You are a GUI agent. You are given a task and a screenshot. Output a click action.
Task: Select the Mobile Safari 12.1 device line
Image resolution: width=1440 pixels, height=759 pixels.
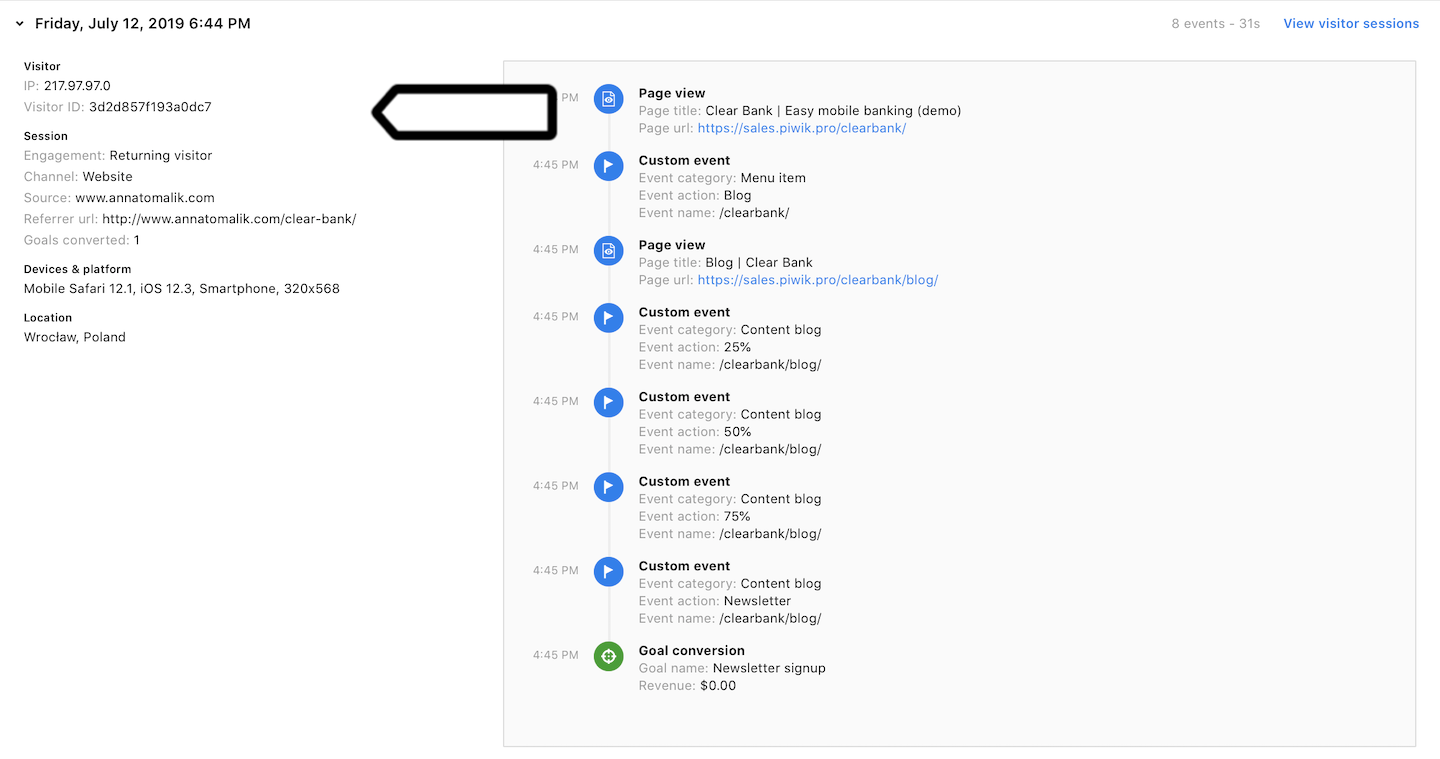[x=182, y=289]
